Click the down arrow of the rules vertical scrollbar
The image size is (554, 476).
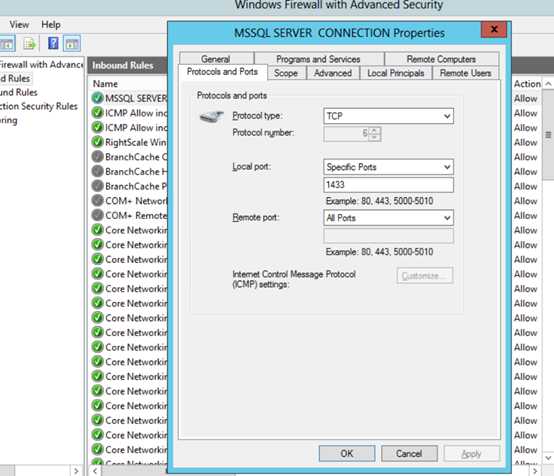coord(548,458)
